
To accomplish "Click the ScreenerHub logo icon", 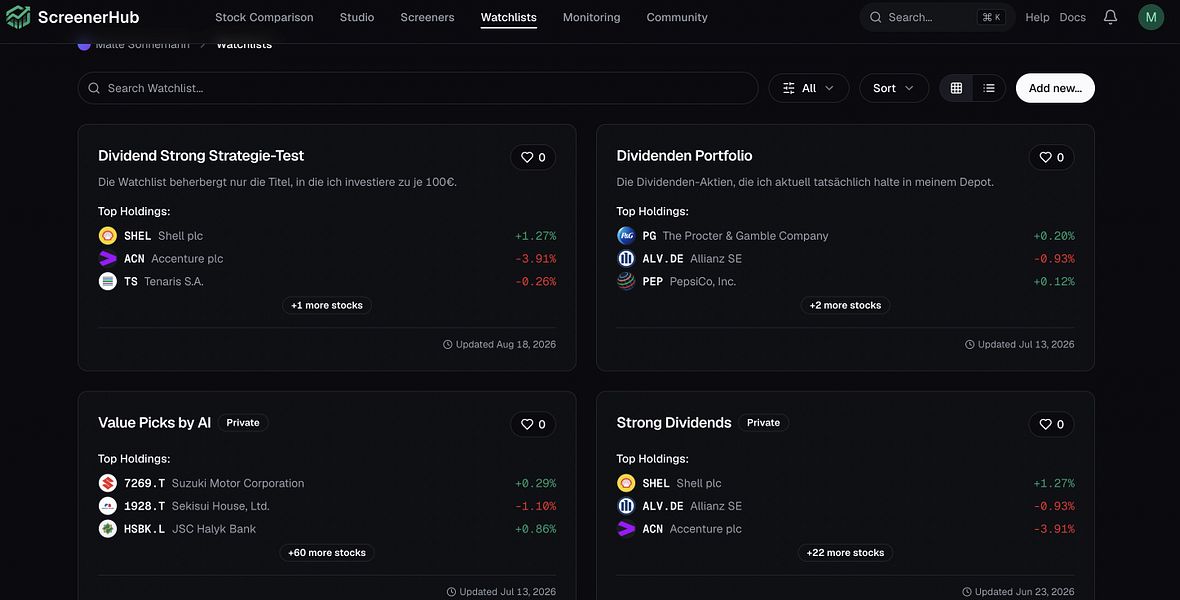I will click(18, 17).
